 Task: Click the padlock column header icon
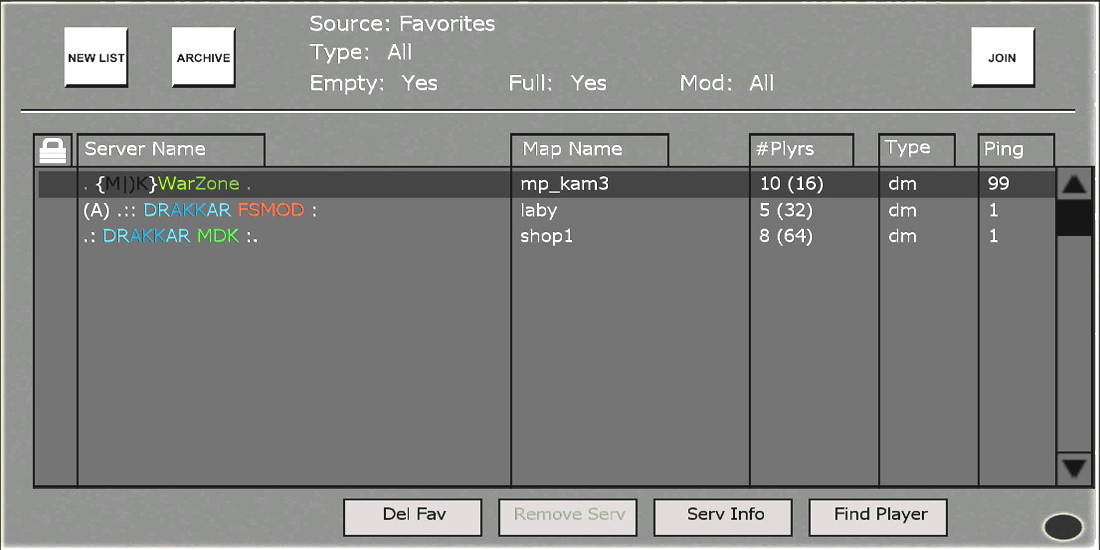(52, 150)
